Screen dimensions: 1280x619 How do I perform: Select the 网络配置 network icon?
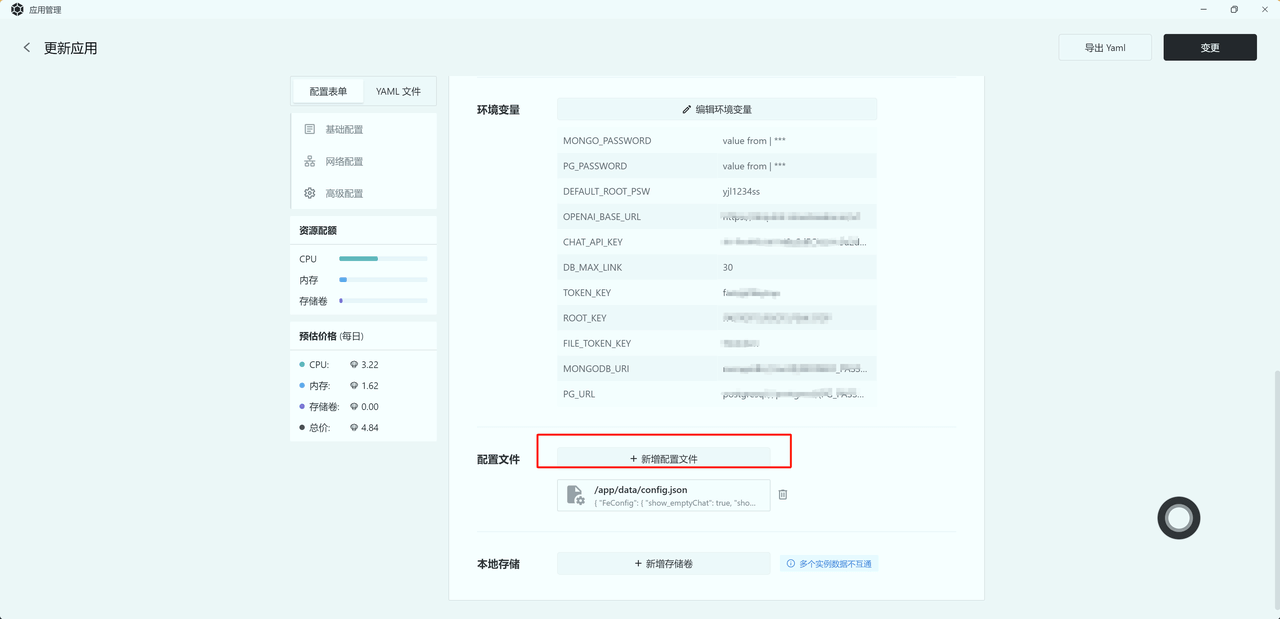click(x=310, y=161)
